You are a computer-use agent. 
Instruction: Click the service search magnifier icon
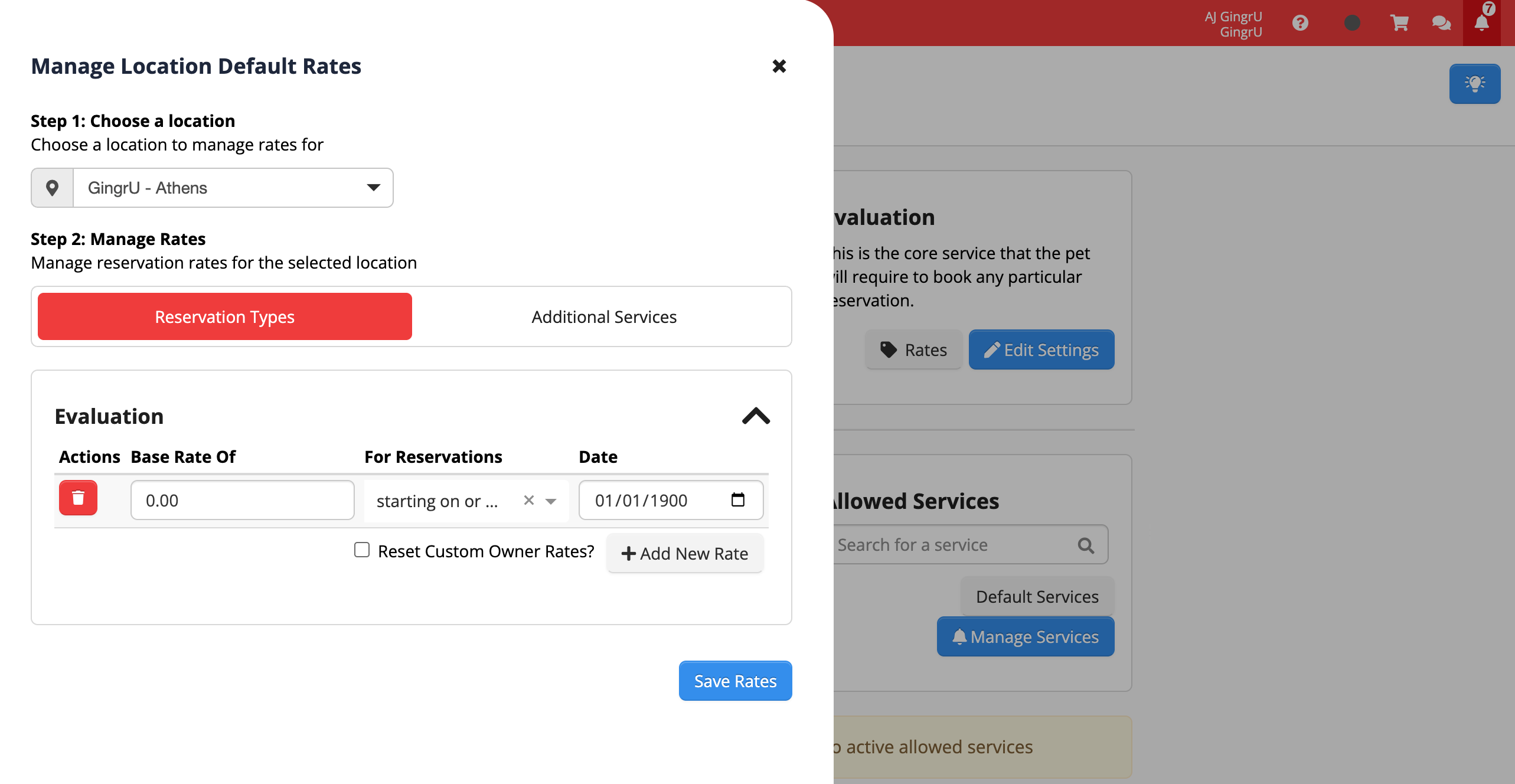pos(1086,545)
